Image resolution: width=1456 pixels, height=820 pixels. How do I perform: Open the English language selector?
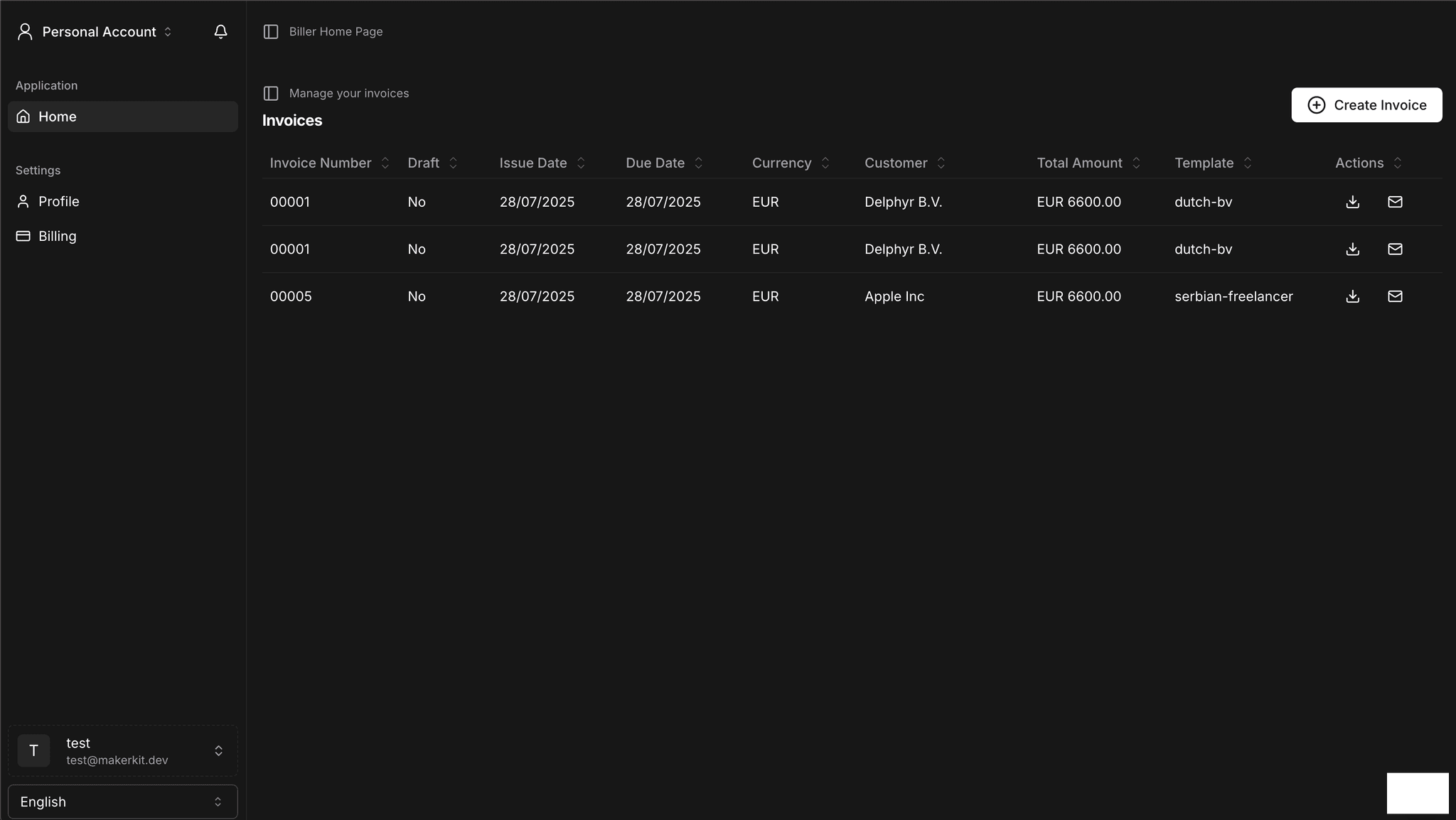(x=122, y=801)
